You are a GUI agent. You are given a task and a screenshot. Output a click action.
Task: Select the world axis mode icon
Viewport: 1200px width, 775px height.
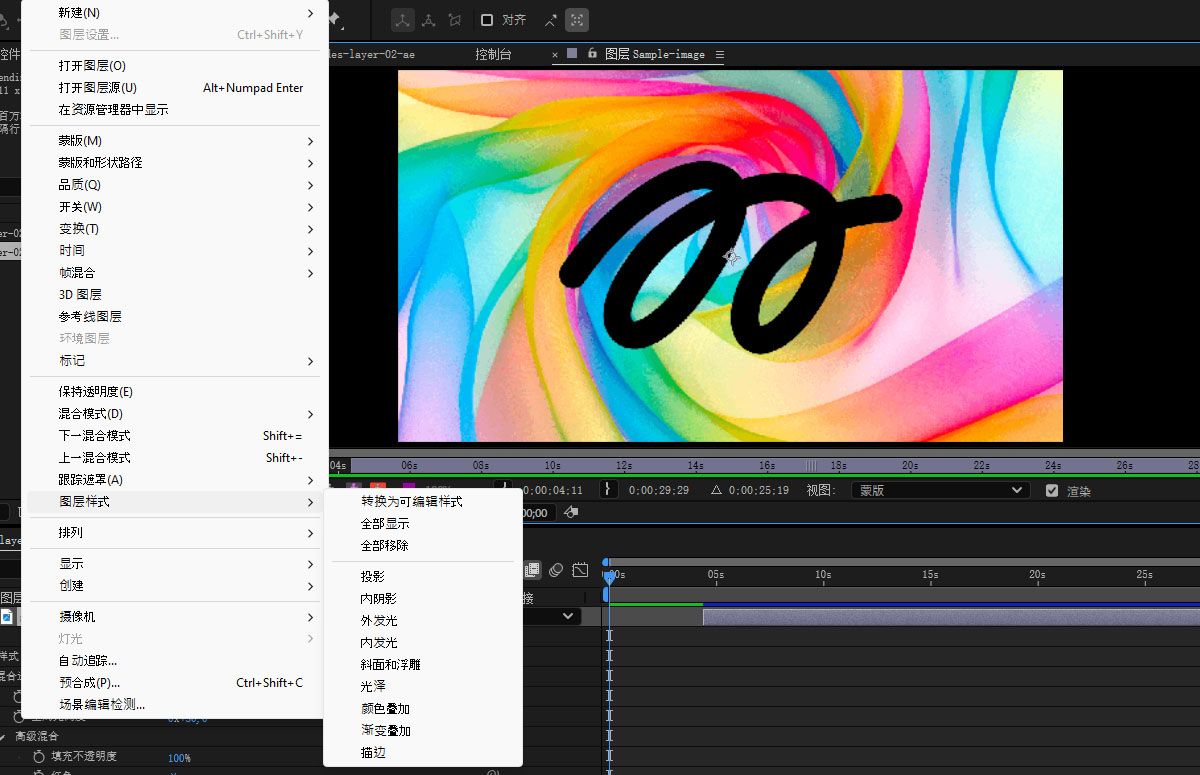coord(428,20)
